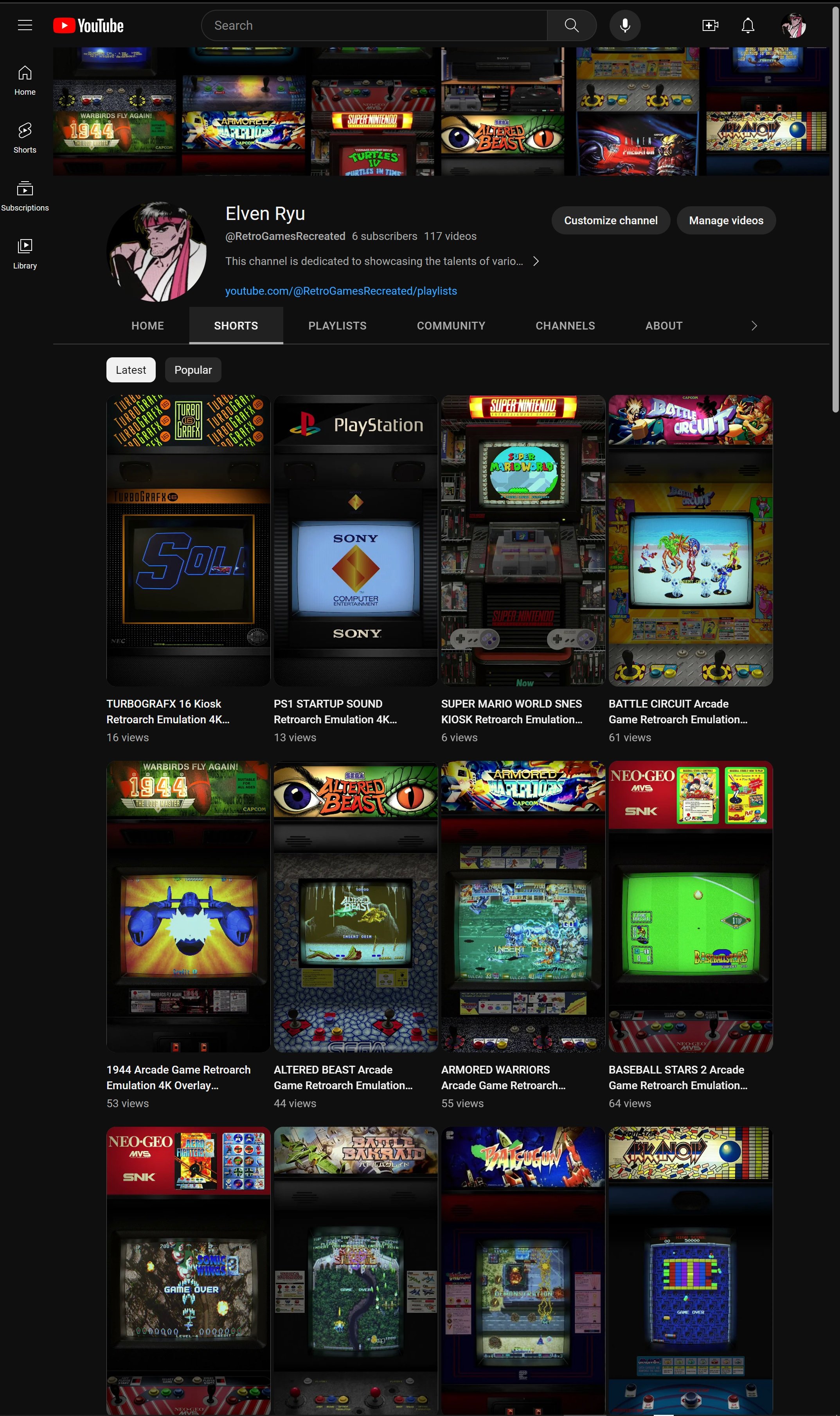This screenshot has height=1416, width=840.
Task: Open Subscriptions in sidebar
Action: (25, 196)
